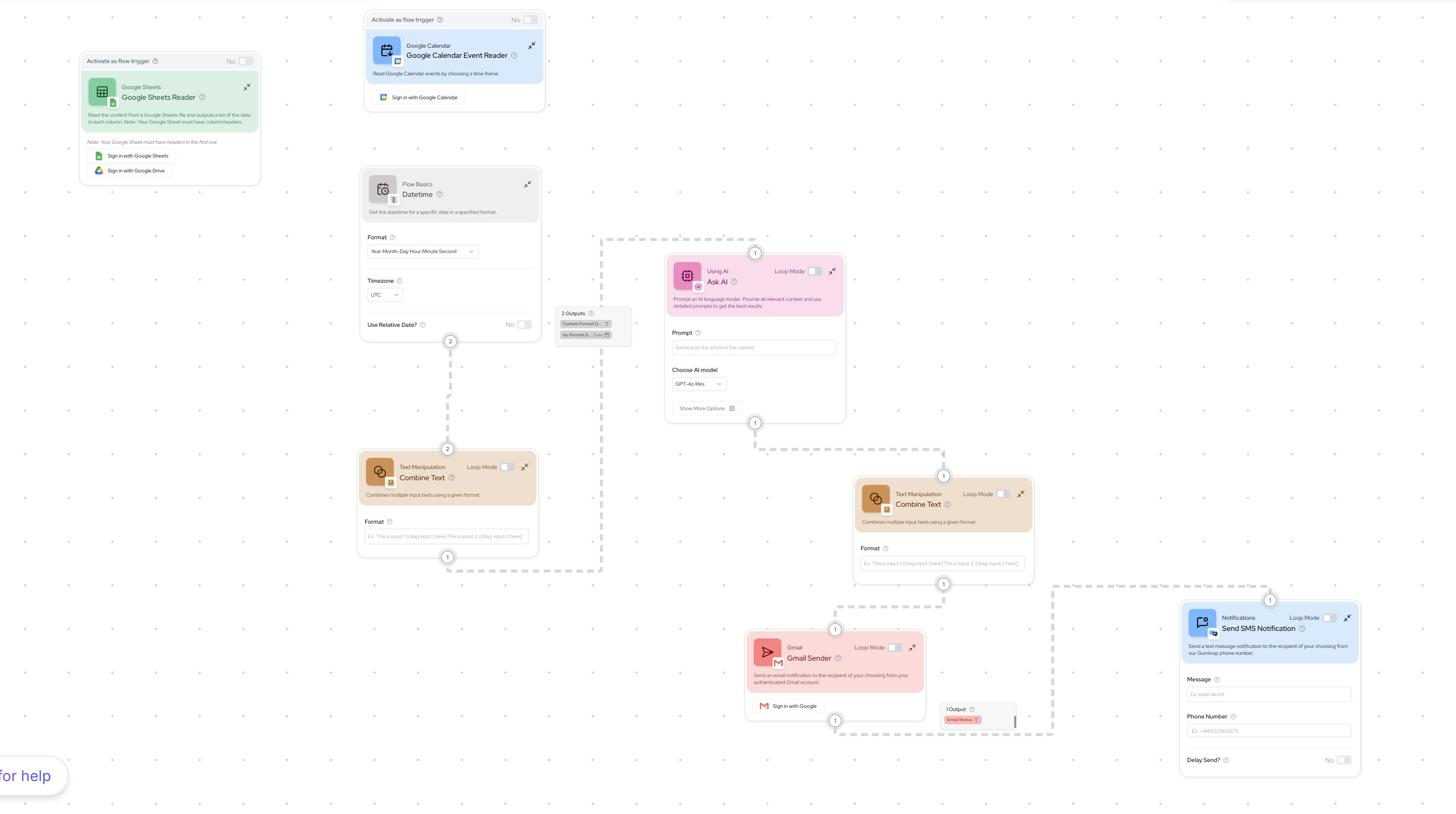Open help icon beside Datetime title
The height and width of the screenshot is (814, 1456).
440,194
